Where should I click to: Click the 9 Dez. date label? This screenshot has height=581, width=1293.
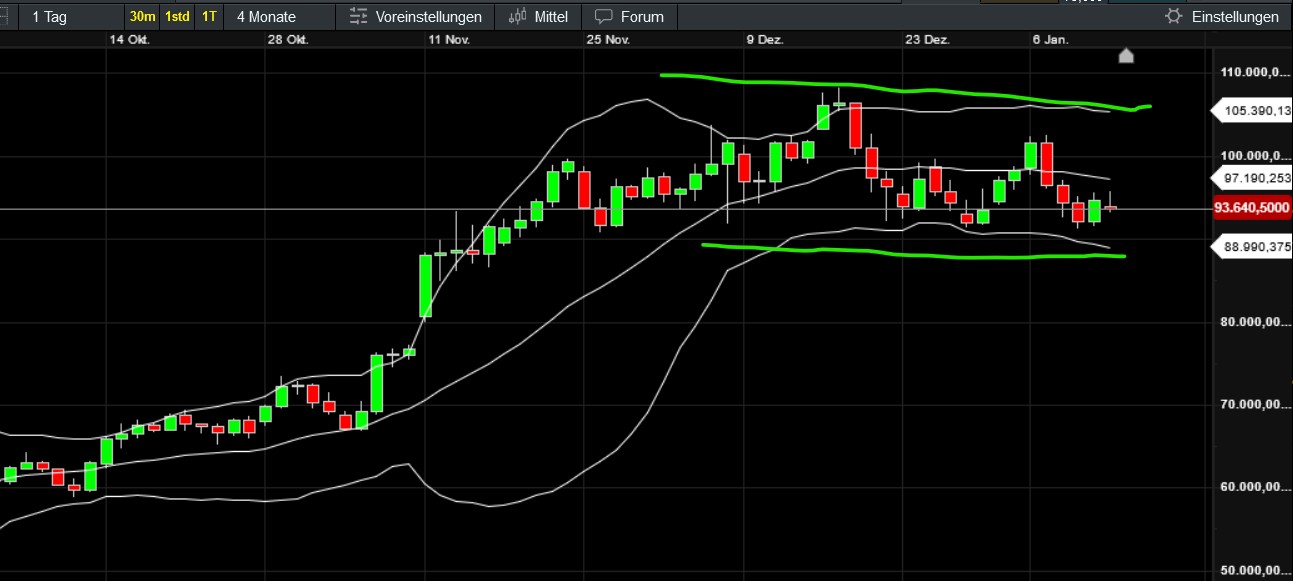coord(765,40)
